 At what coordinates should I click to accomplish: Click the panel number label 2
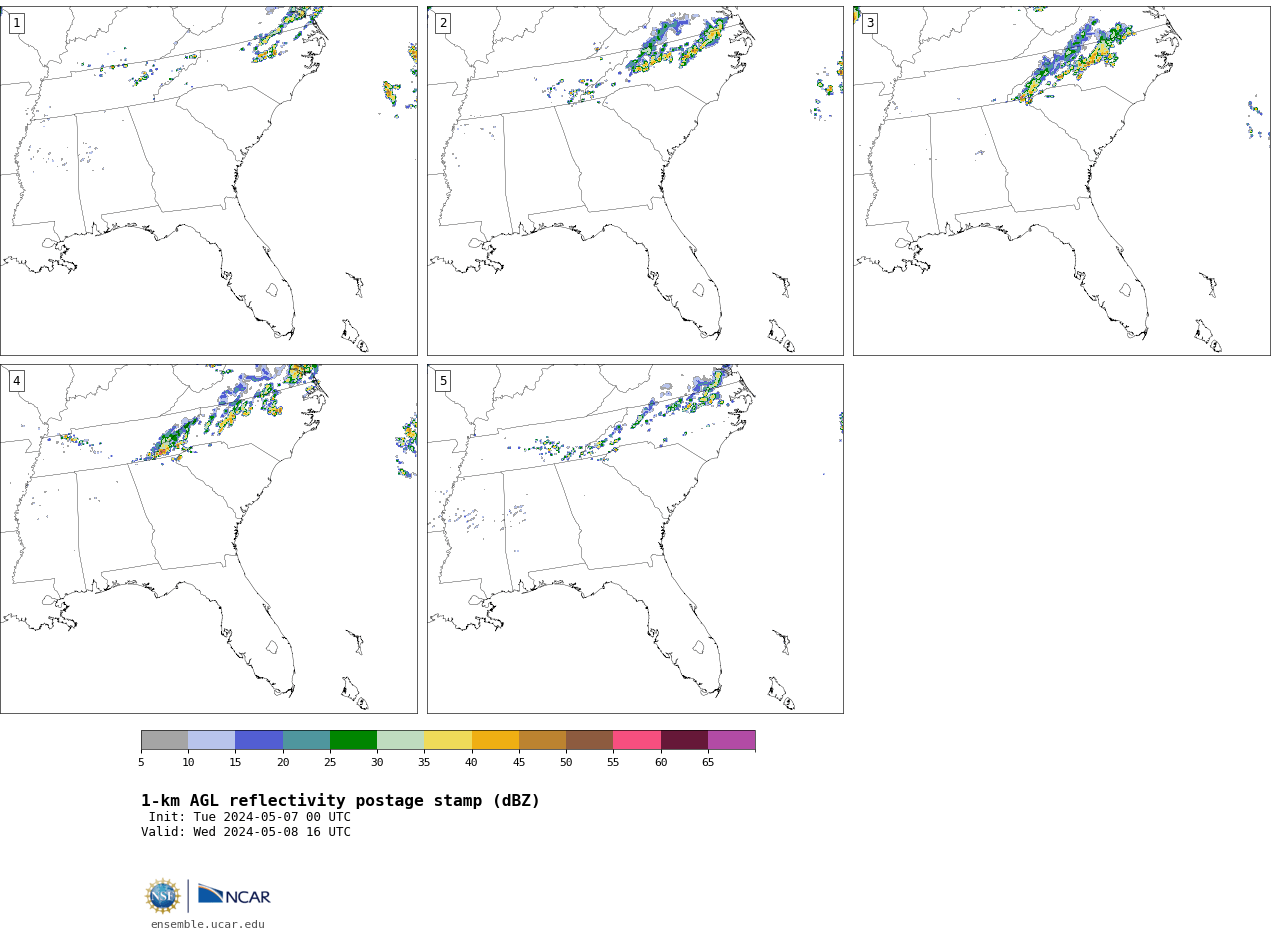click(x=443, y=23)
